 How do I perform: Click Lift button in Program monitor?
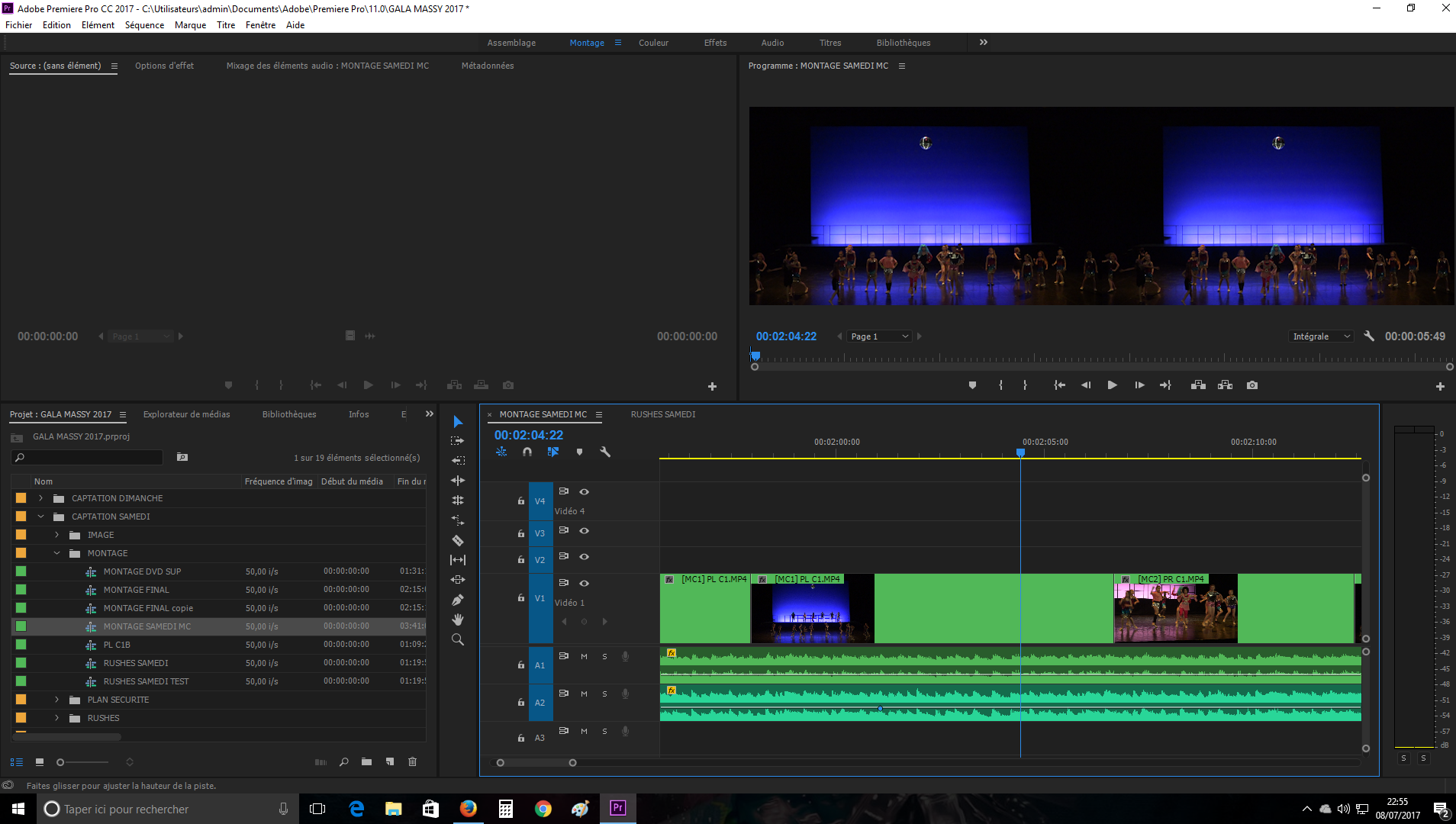tap(1198, 385)
